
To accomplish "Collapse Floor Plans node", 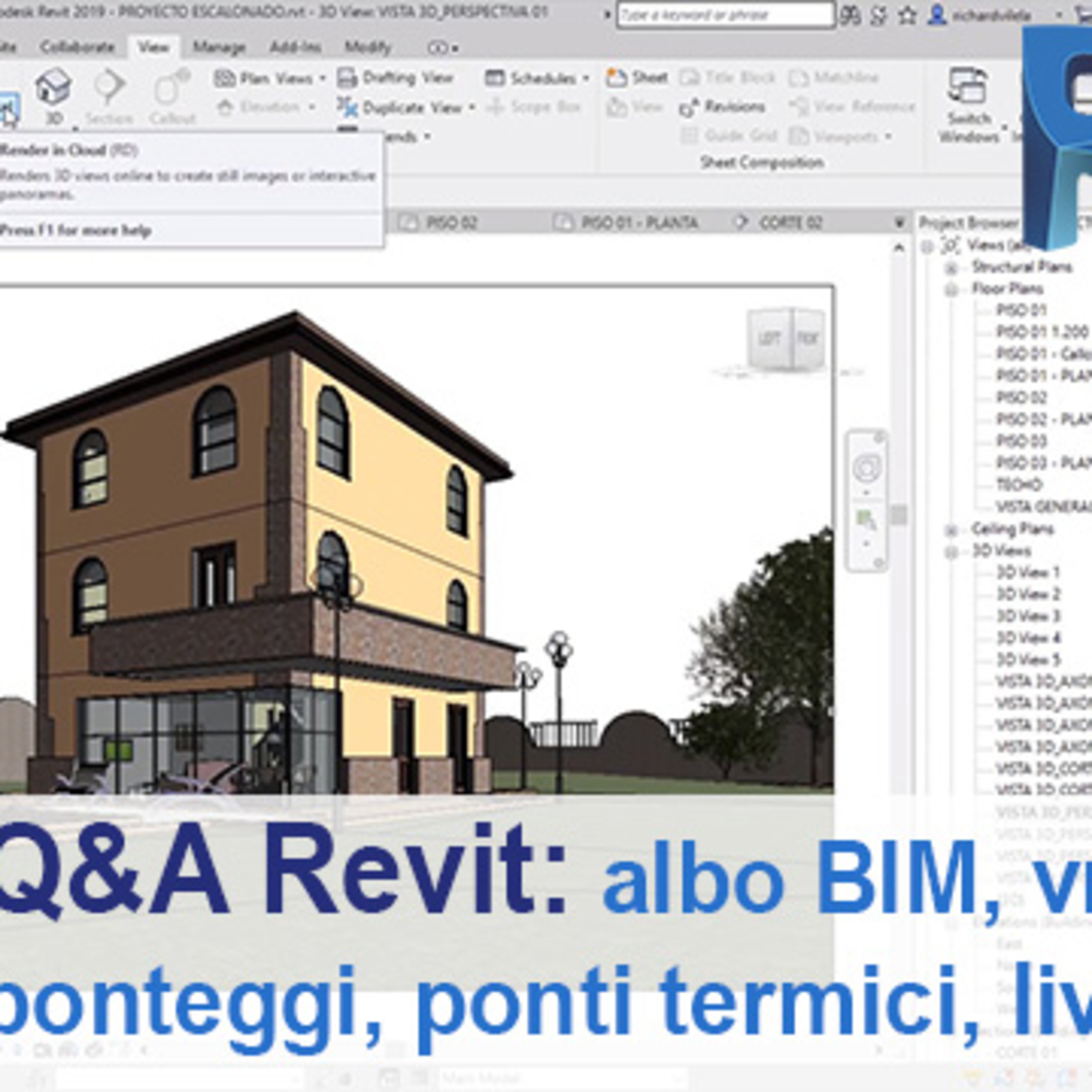I will click(x=951, y=290).
